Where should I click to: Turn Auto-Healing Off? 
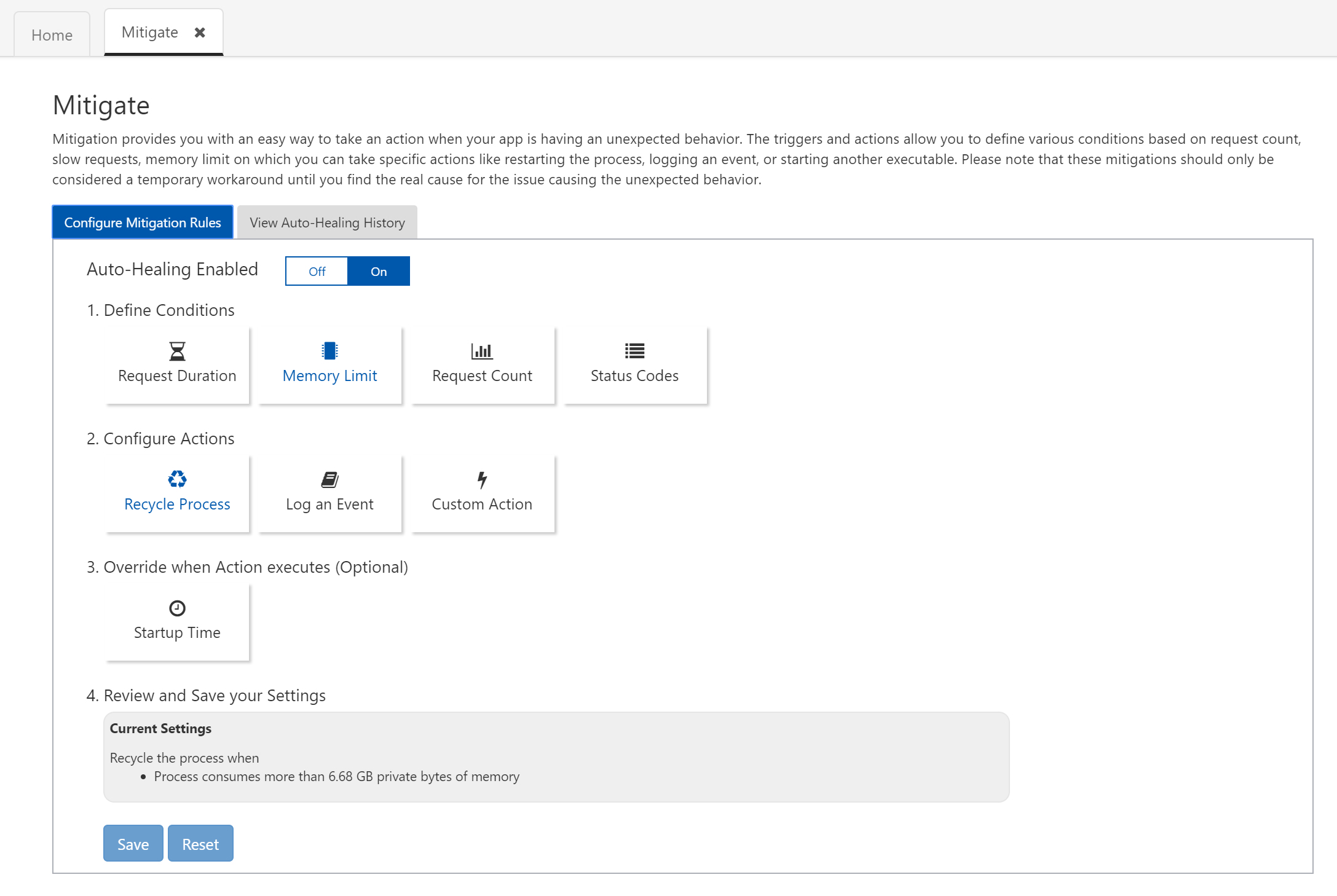click(317, 271)
